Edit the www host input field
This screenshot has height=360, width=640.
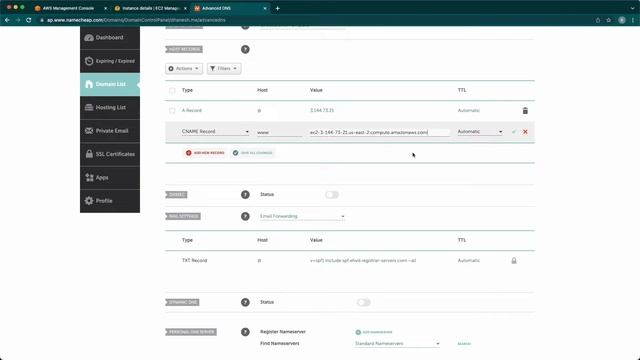point(279,132)
